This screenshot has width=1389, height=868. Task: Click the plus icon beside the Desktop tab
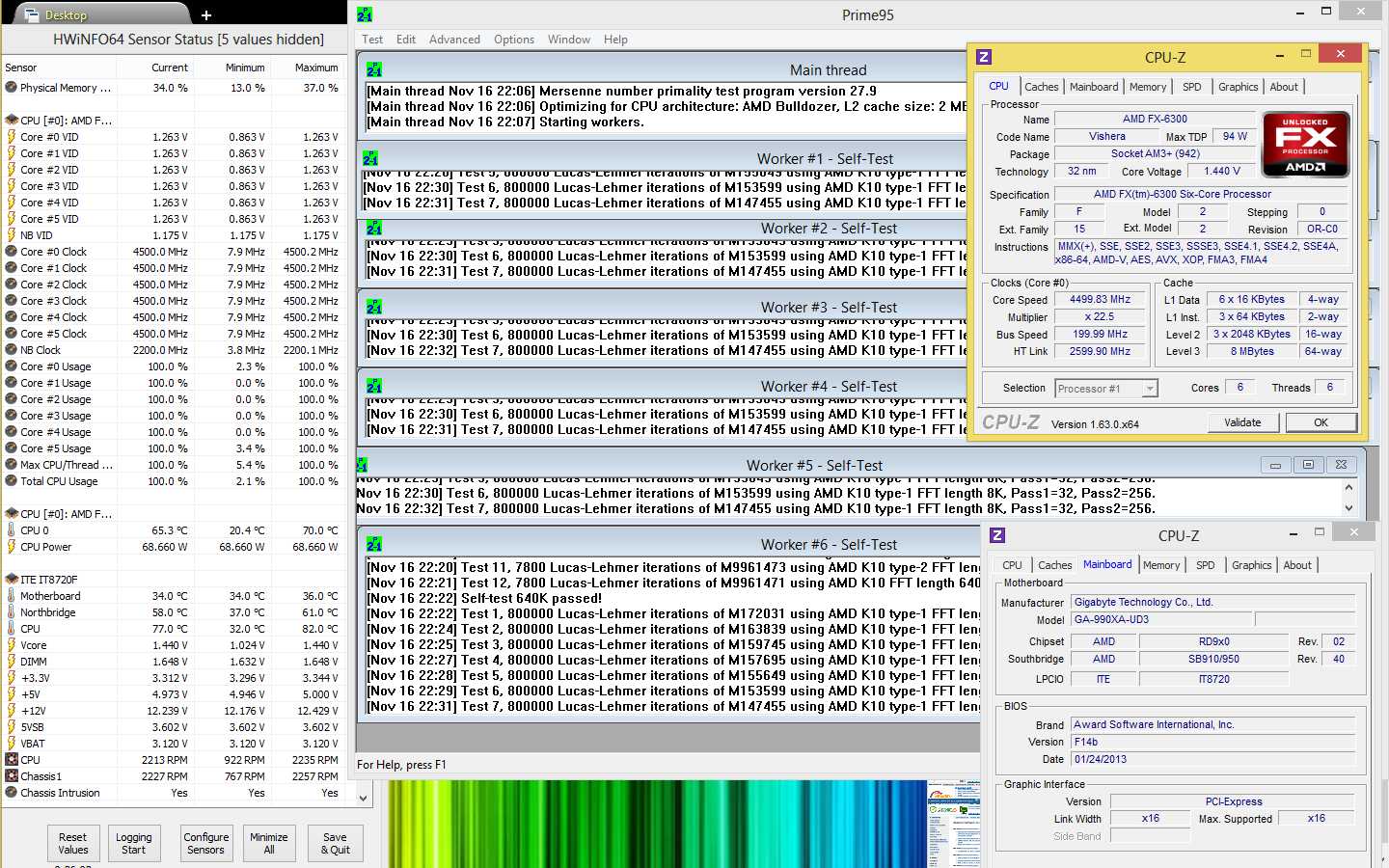click(x=206, y=14)
